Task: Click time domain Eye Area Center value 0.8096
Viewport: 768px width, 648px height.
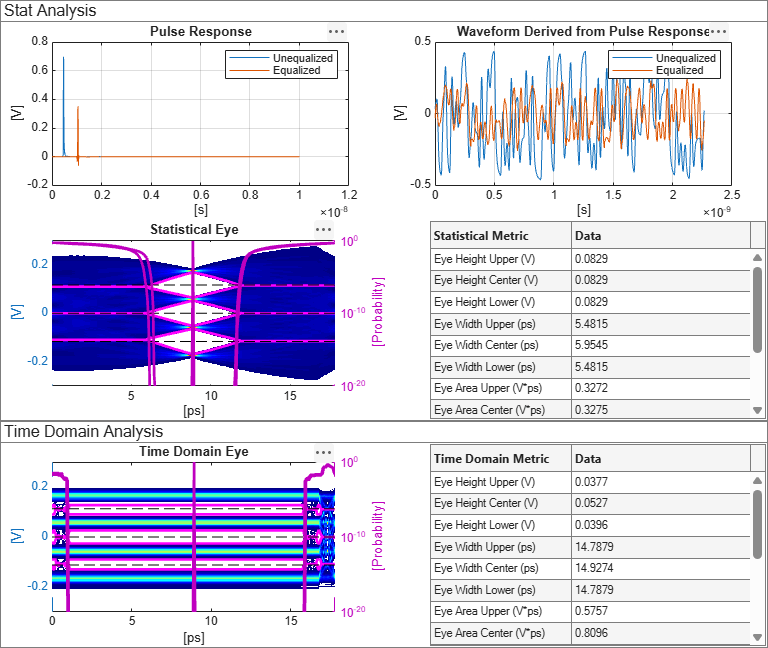Action: 660,633
